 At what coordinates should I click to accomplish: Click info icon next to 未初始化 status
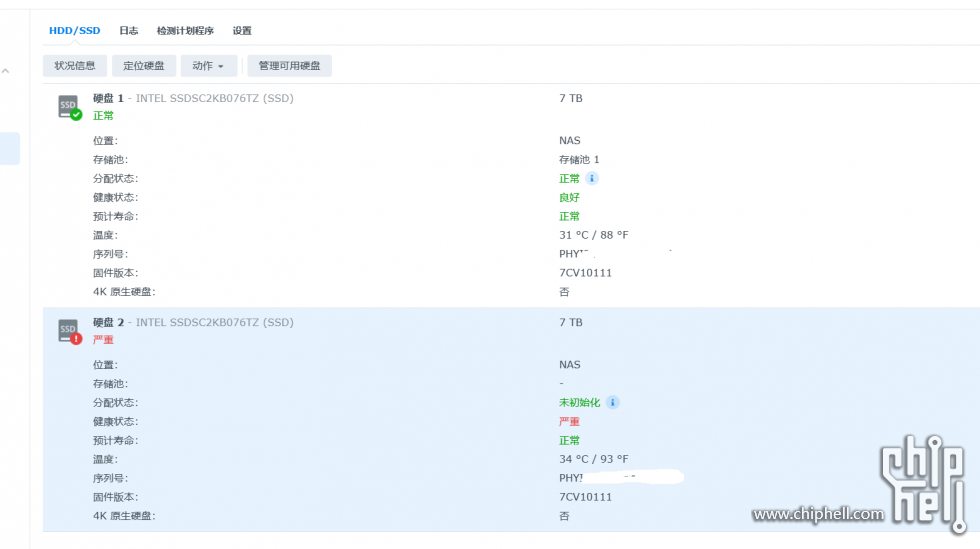coord(612,403)
